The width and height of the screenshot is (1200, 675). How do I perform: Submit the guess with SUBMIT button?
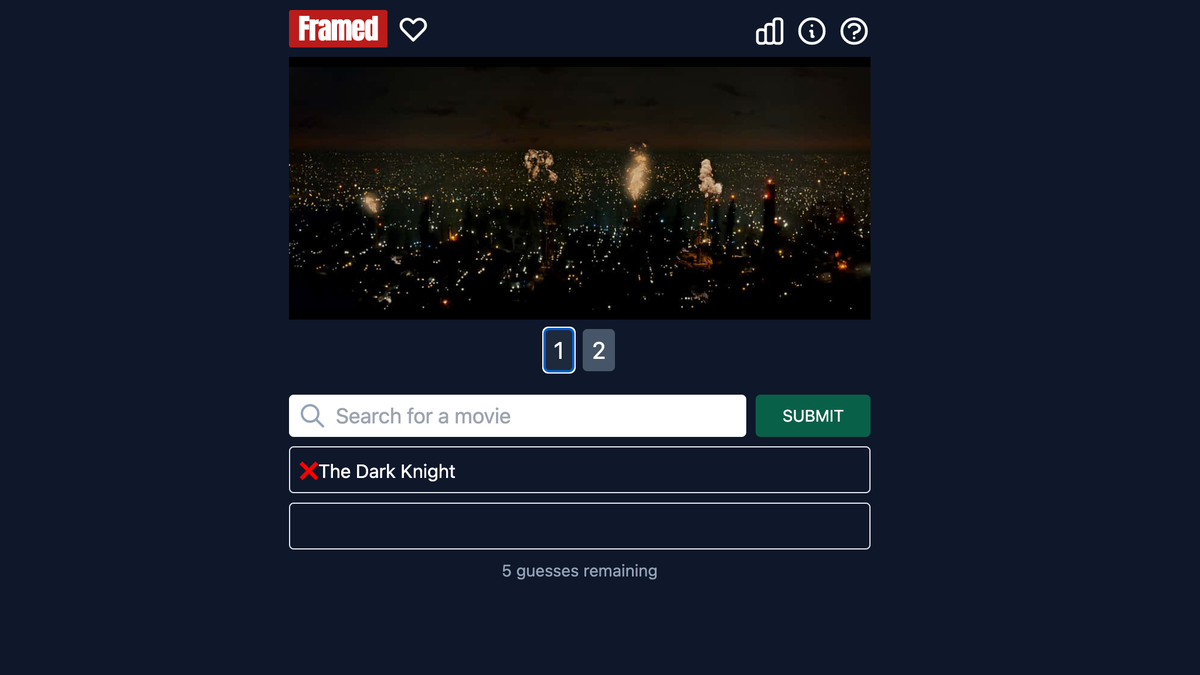pyautogui.click(x=813, y=416)
